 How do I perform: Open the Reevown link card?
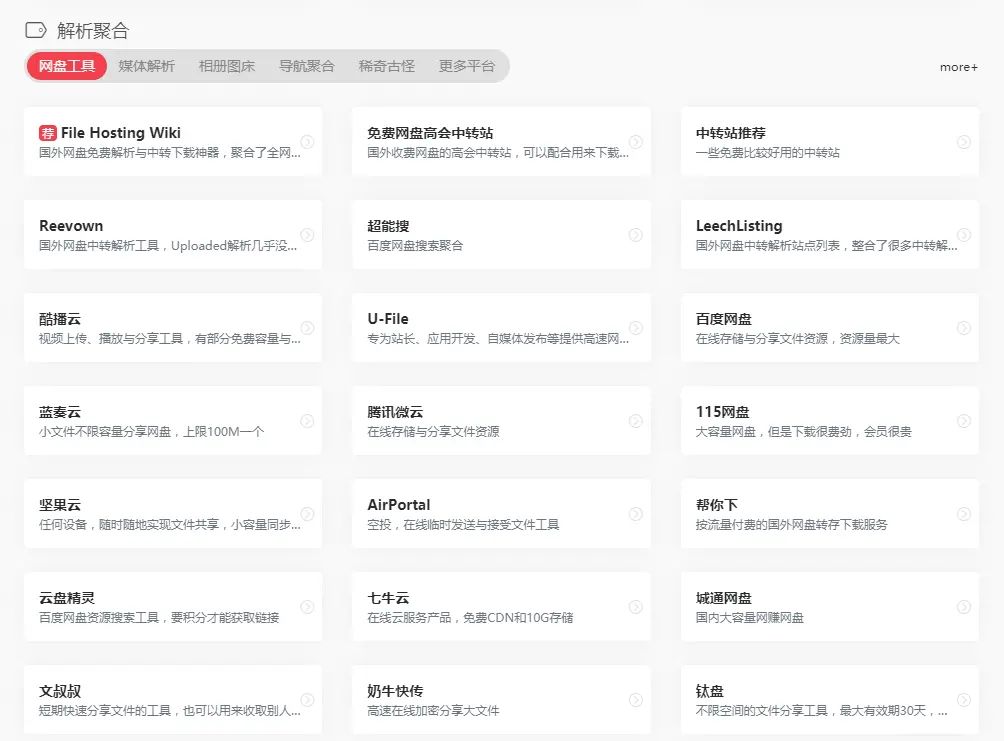point(173,234)
